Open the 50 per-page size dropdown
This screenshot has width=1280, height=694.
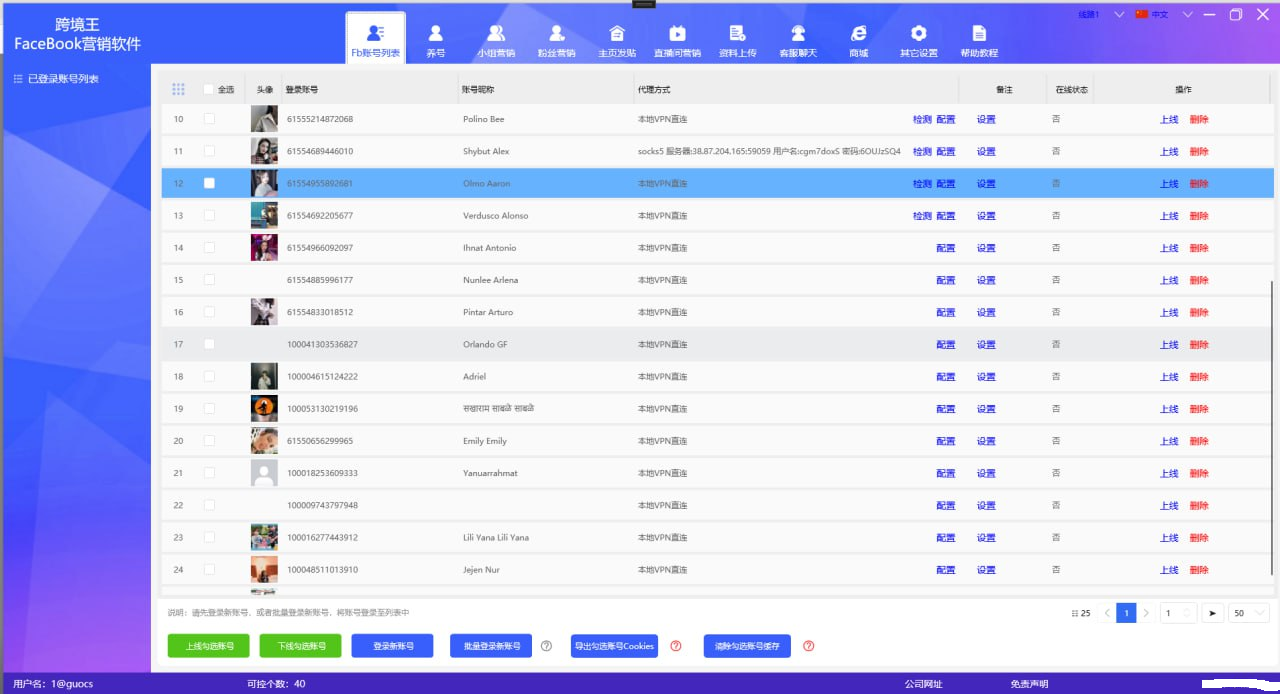pos(1249,613)
